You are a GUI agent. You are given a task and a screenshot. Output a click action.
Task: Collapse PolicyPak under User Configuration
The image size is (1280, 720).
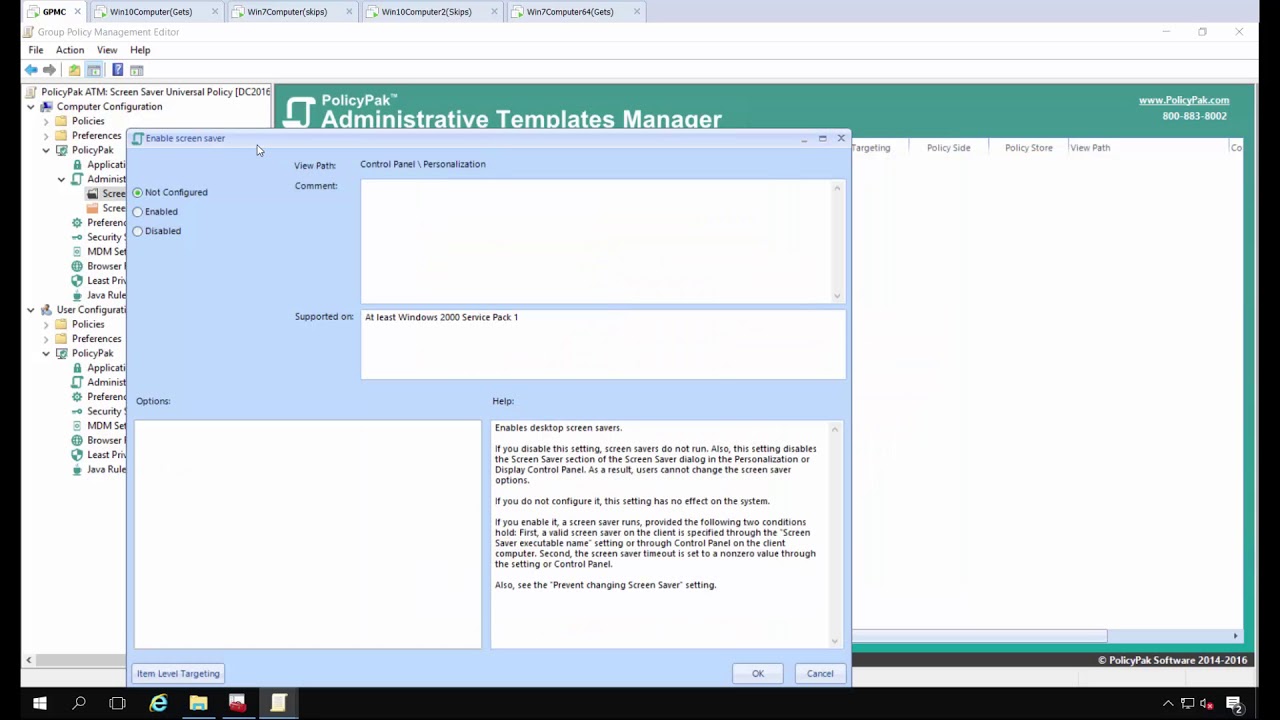pos(46,353)
